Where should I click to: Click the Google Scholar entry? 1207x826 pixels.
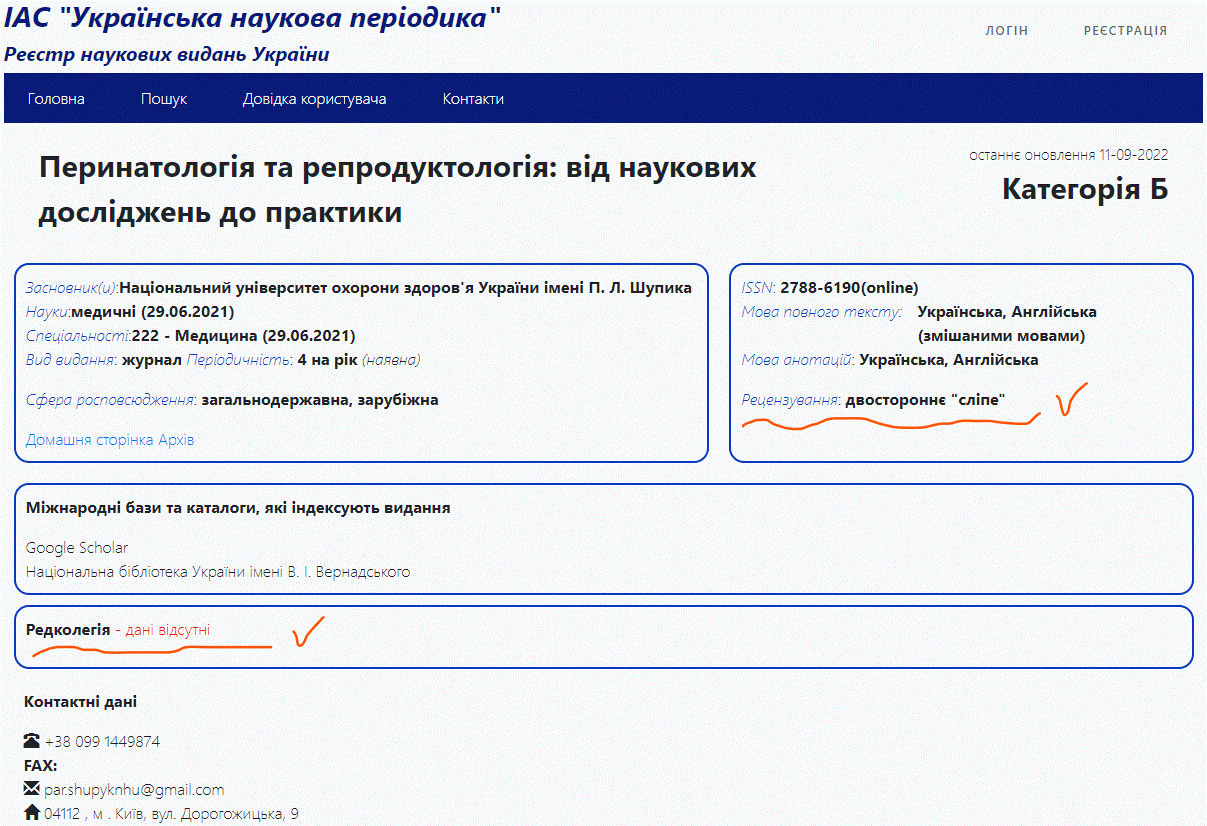click(x=77, y=548)
